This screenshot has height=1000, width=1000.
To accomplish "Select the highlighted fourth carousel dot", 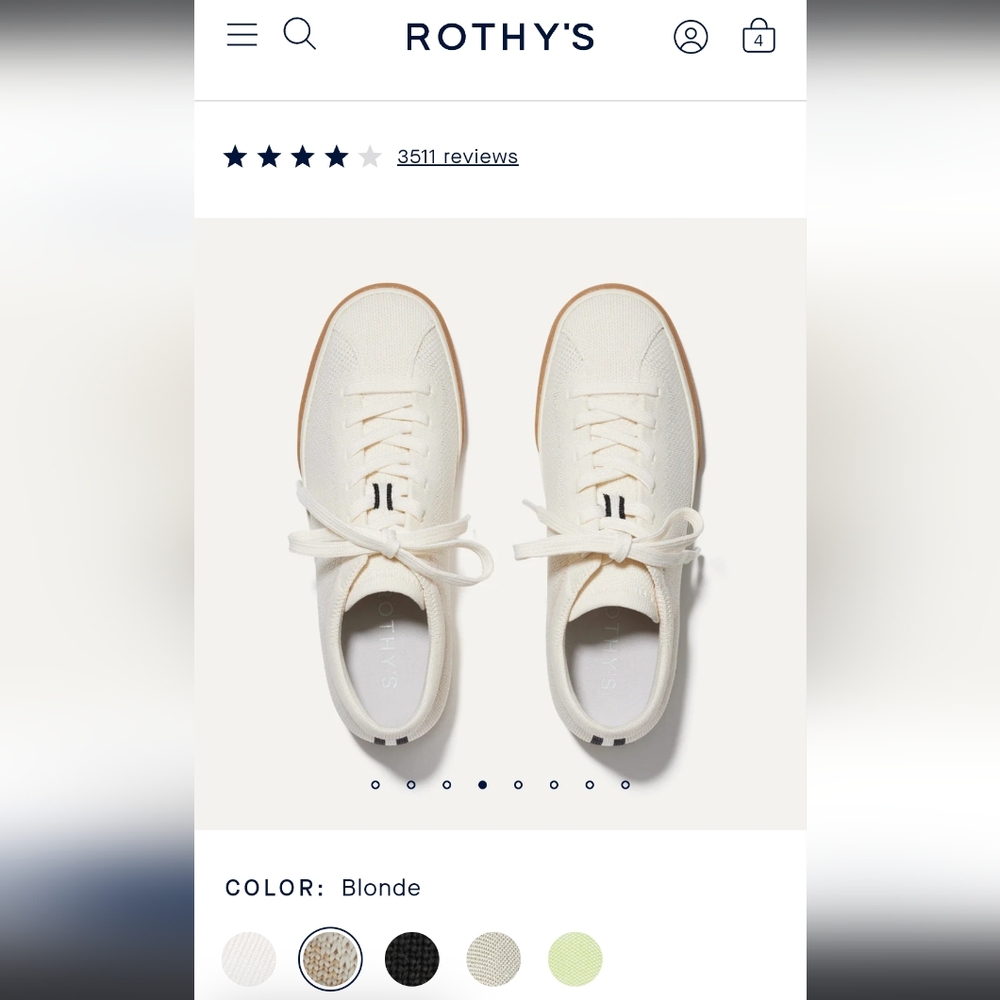I will point(483,786).
